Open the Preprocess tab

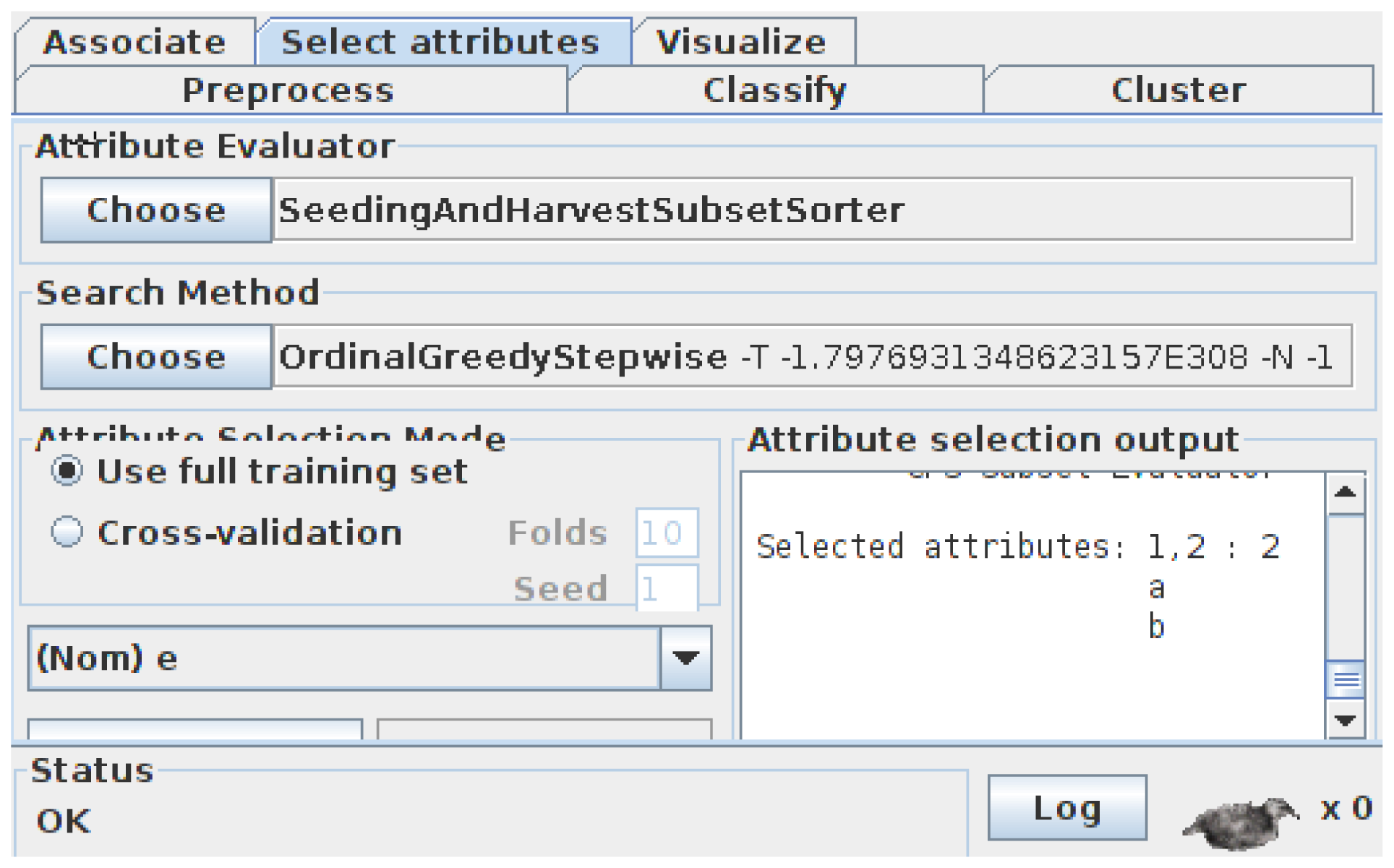pyautogui.click(x=289, y=90)
